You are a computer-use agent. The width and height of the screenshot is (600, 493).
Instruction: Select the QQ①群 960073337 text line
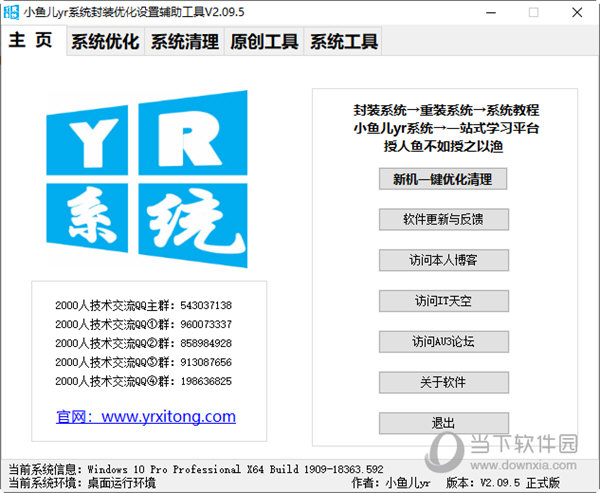pos(143,325)
